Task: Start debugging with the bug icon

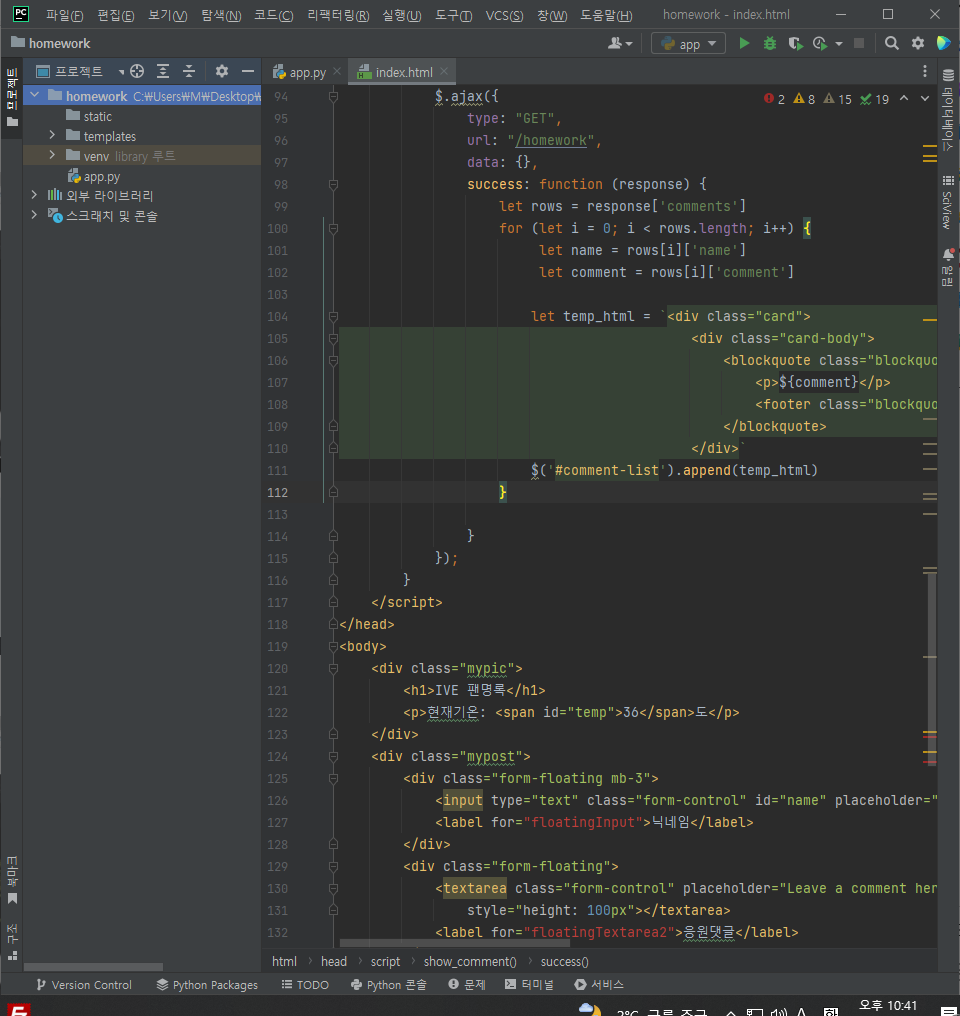Action: (770, 43)
